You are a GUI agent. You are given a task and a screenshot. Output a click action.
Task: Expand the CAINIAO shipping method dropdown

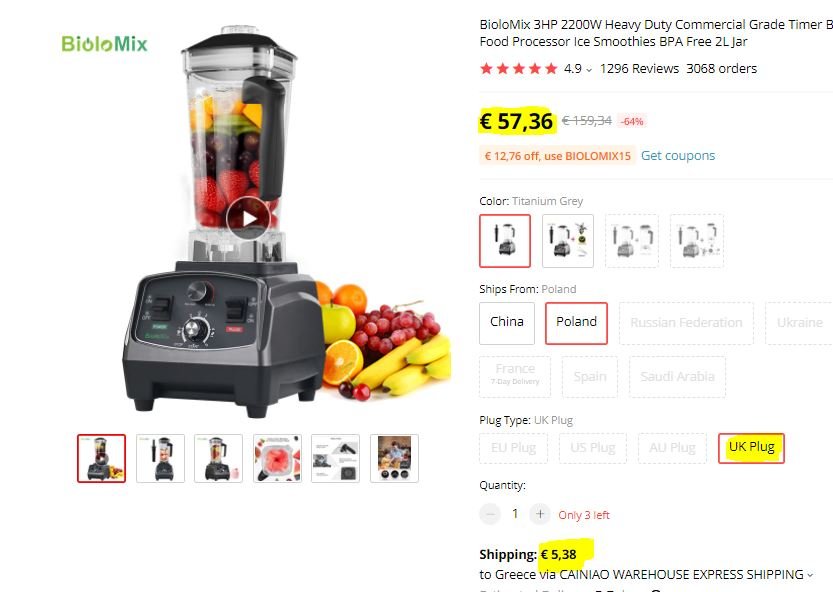(x=810, y=575)
